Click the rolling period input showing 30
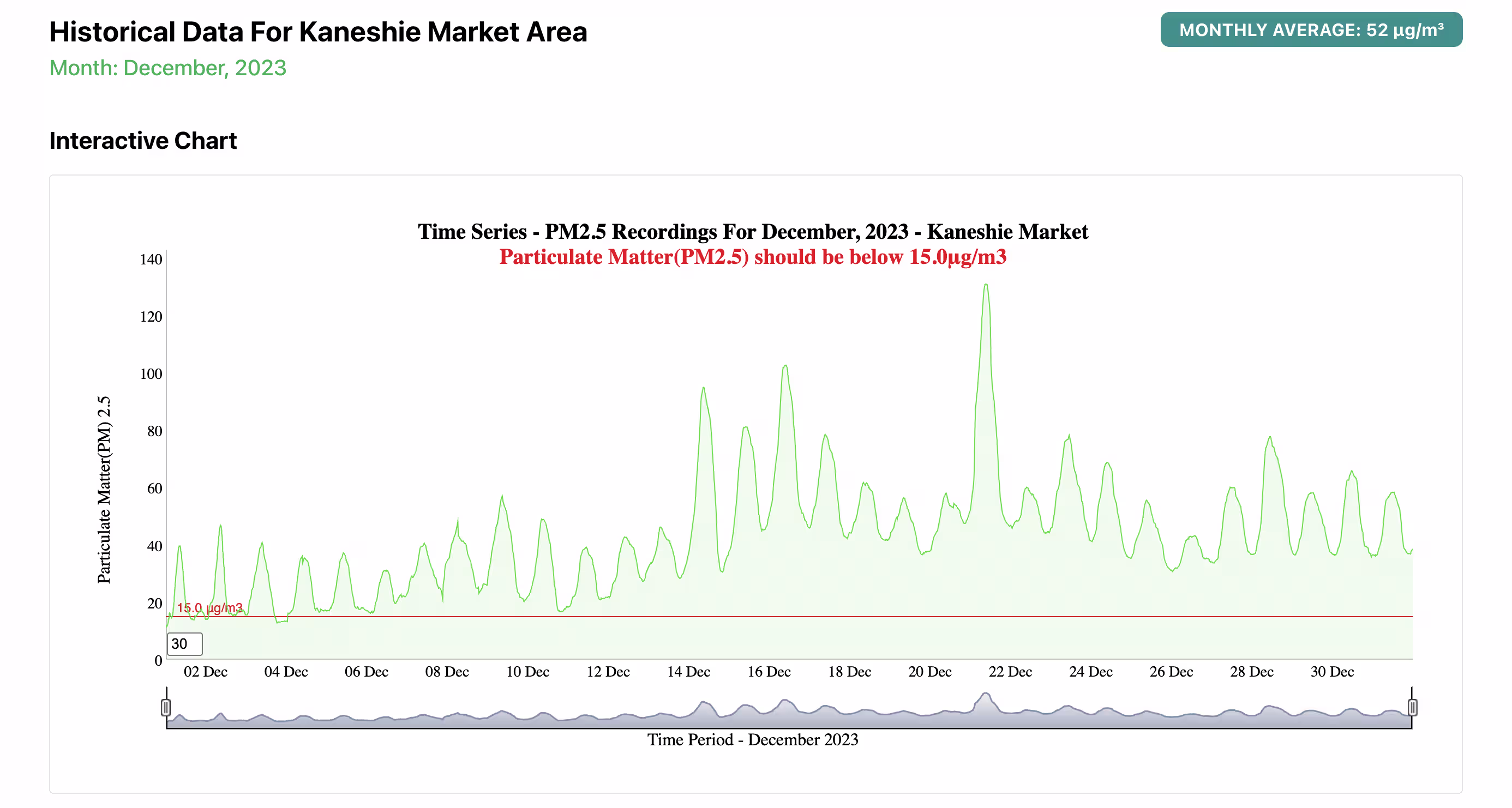1512x808 pixels. tap(184, 644)
